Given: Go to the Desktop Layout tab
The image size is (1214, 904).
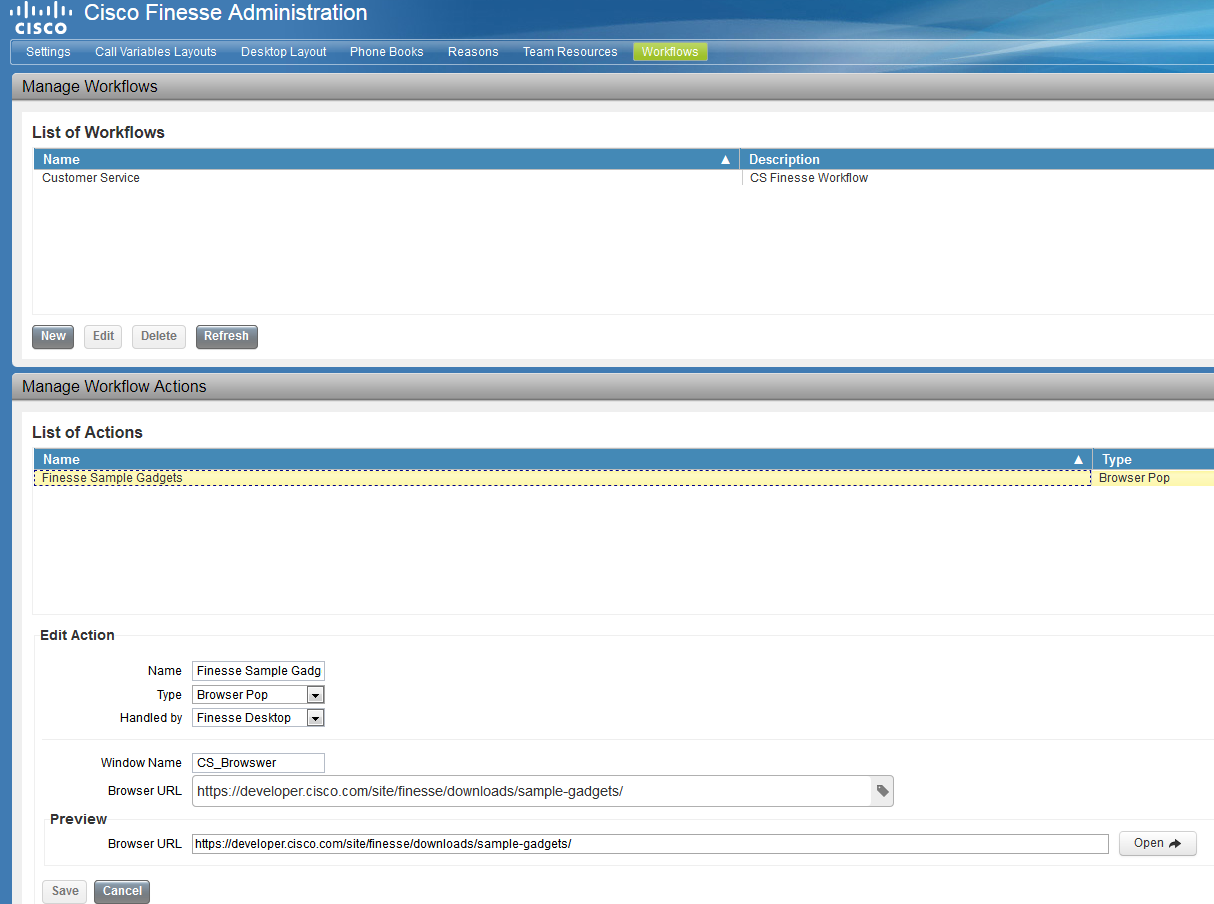Looking at the screenshot, I should coord(284,52).
